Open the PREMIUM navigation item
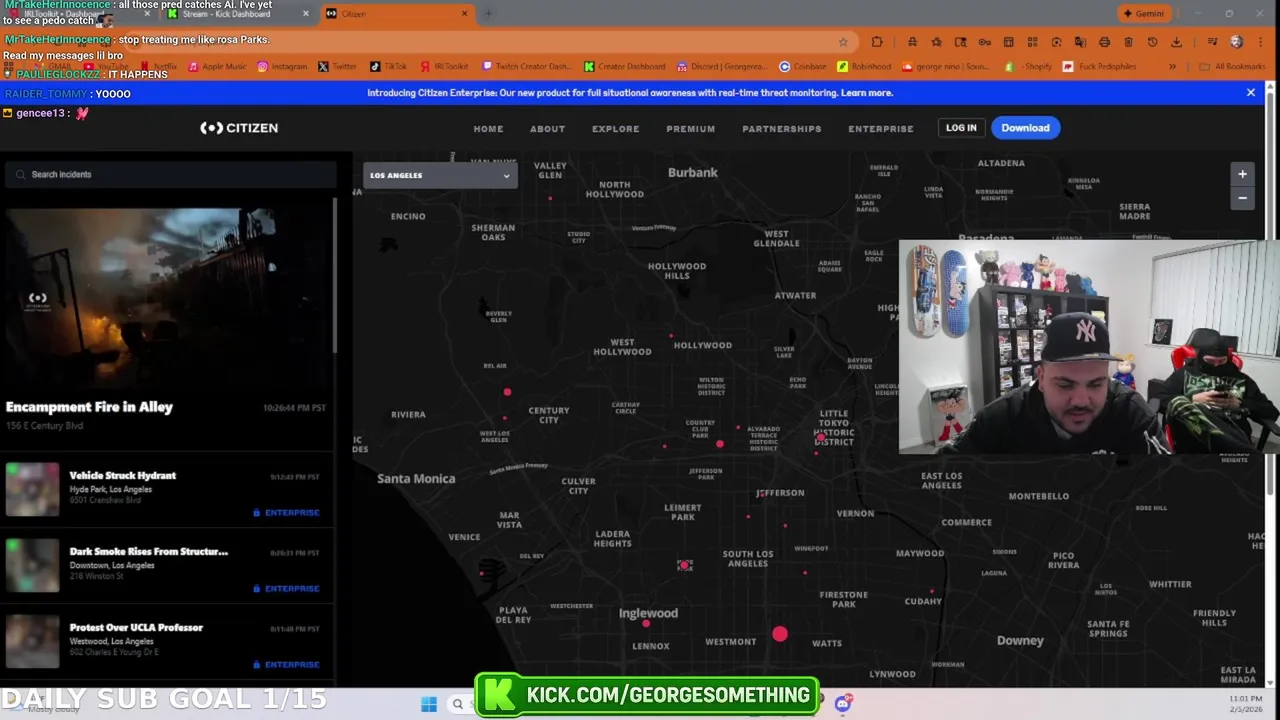Image resolution: width=1280 pixels, height=720 pixels. pyautogui.click(x=690, y=129)
